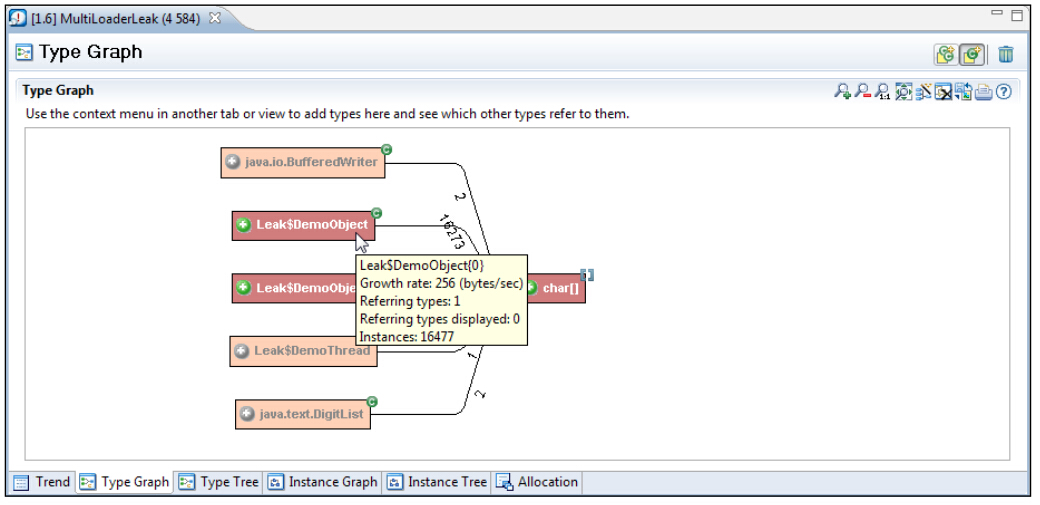Toggle the pressed single-class icon button
Image resolution: width=1040 pixels, height=505 pixels.
971,54
